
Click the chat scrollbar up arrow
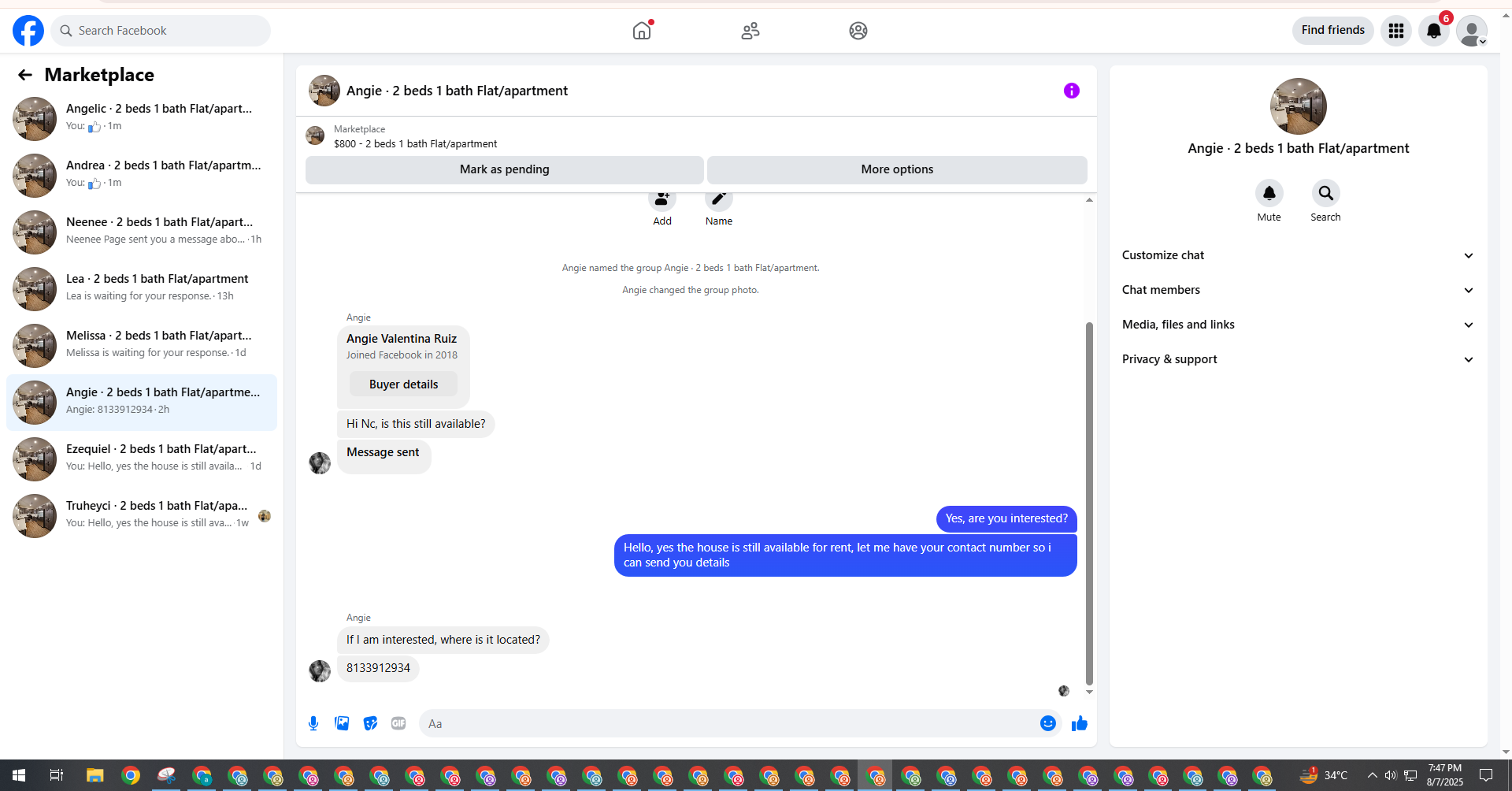click(1090, 200)
